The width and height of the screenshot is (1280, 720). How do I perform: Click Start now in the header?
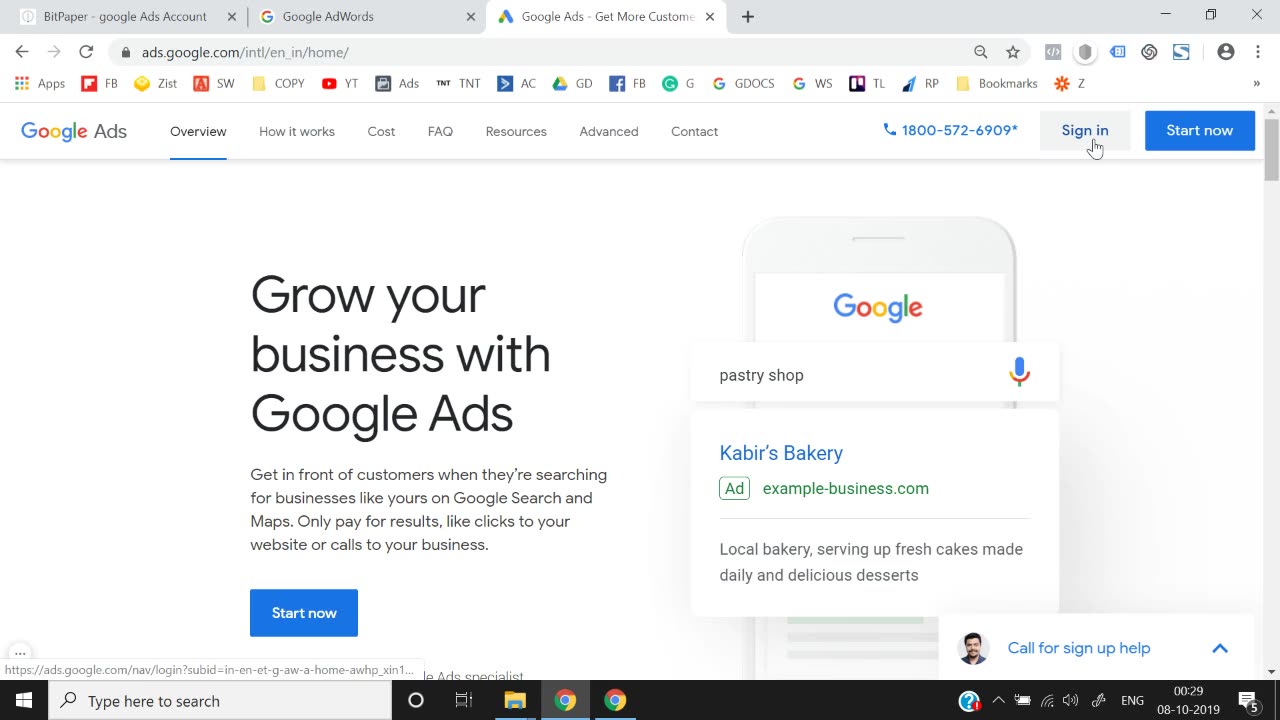(x=1199, y=130)
